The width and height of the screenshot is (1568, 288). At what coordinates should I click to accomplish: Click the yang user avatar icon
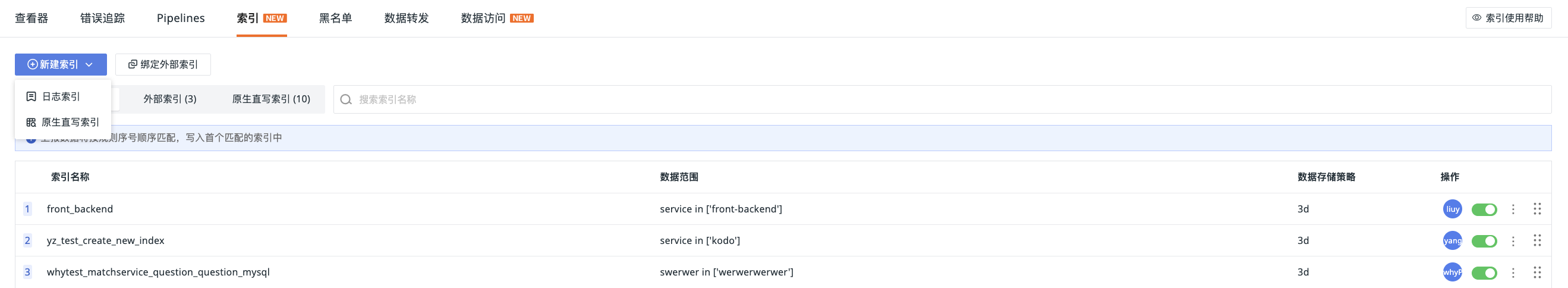tap(1452, 240)
